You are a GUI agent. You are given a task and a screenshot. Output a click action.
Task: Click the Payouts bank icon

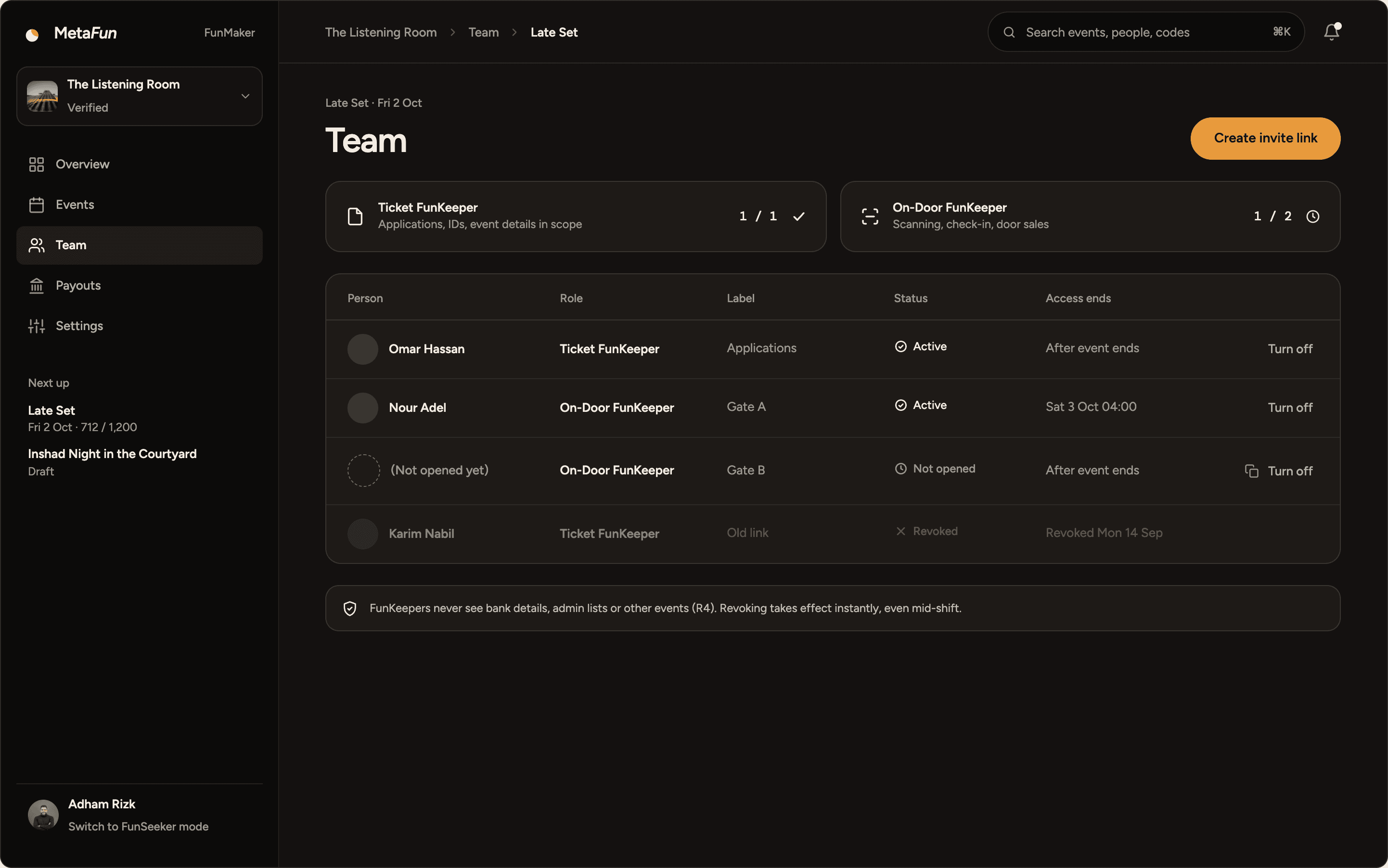point(36,285)
